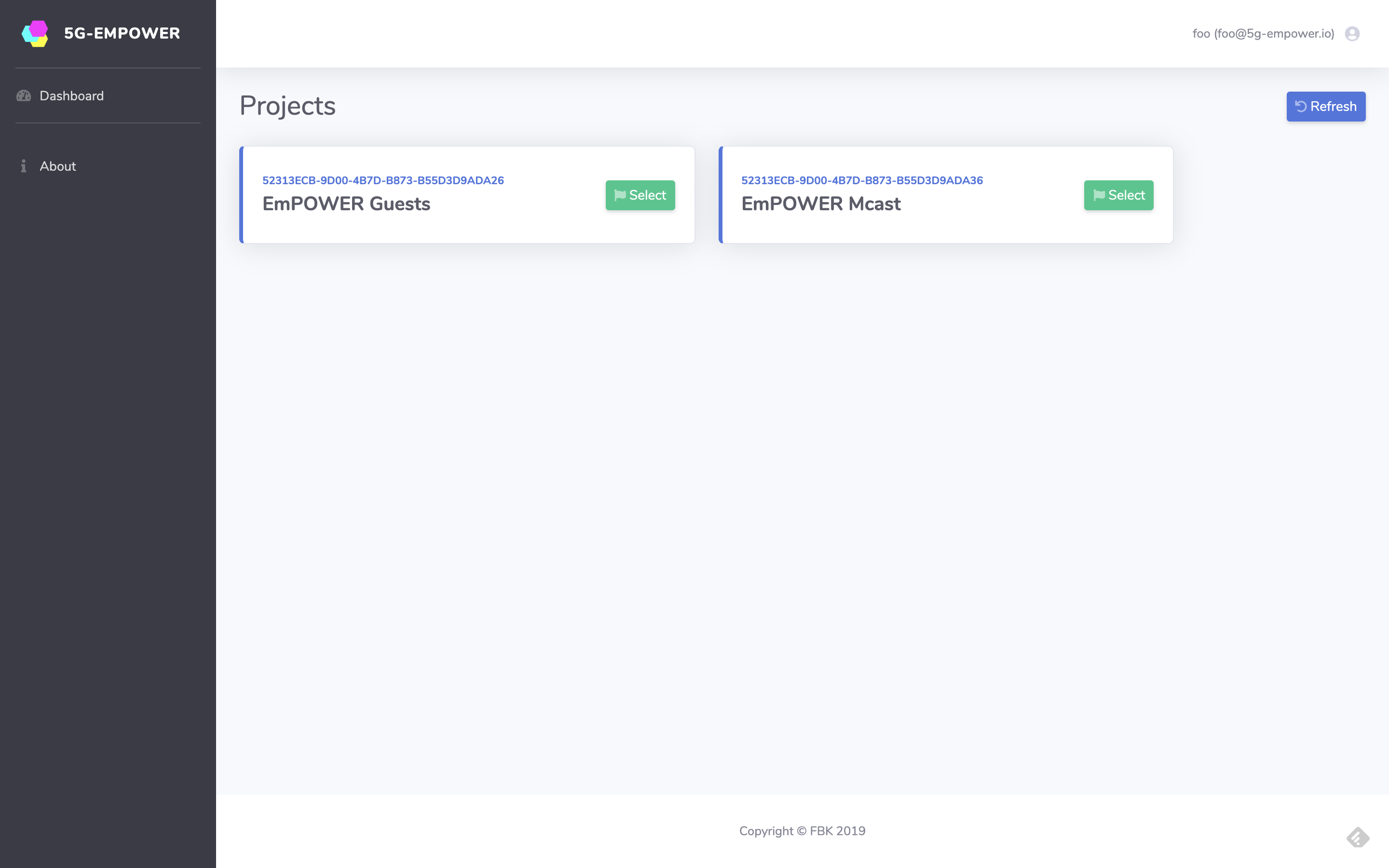
Task: Open the Dashboard menu item
Action: click(72, 96)
